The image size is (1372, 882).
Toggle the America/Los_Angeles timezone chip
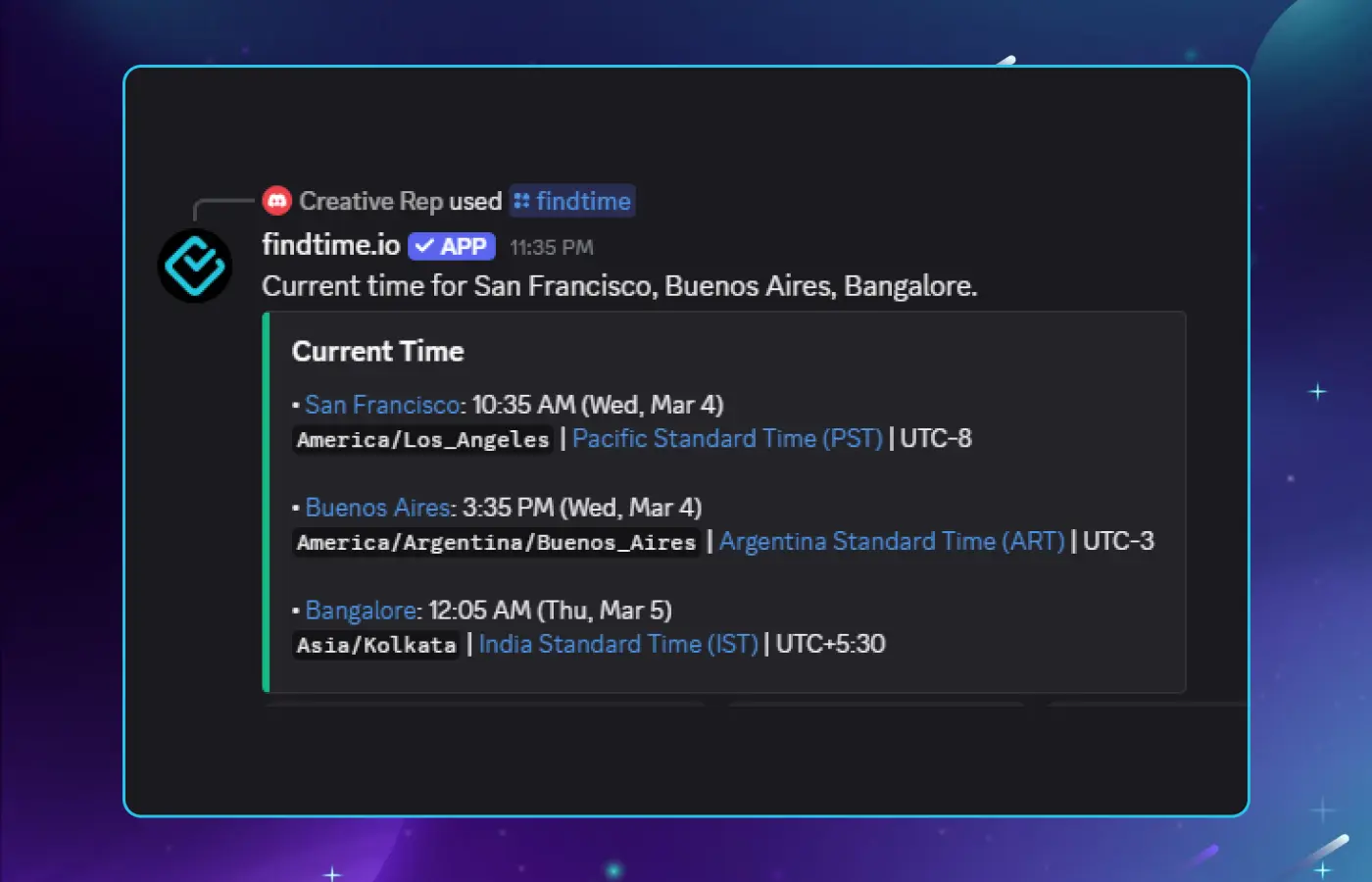[x=421, y=440]
